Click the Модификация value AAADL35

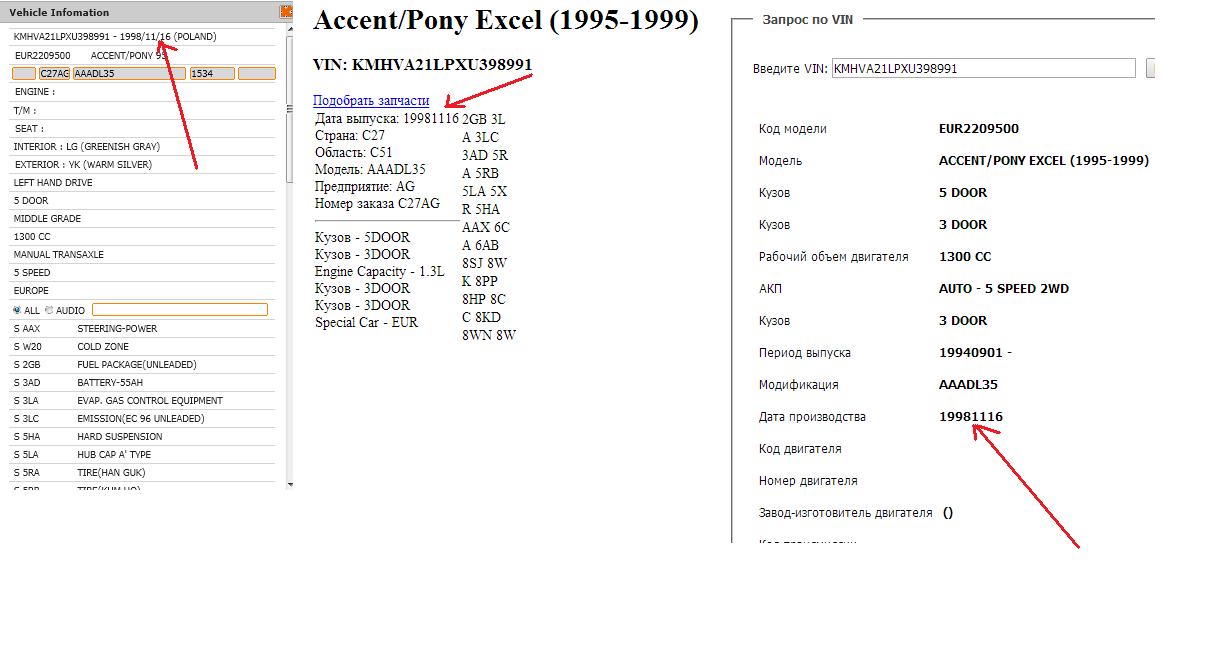click(968, 385)
